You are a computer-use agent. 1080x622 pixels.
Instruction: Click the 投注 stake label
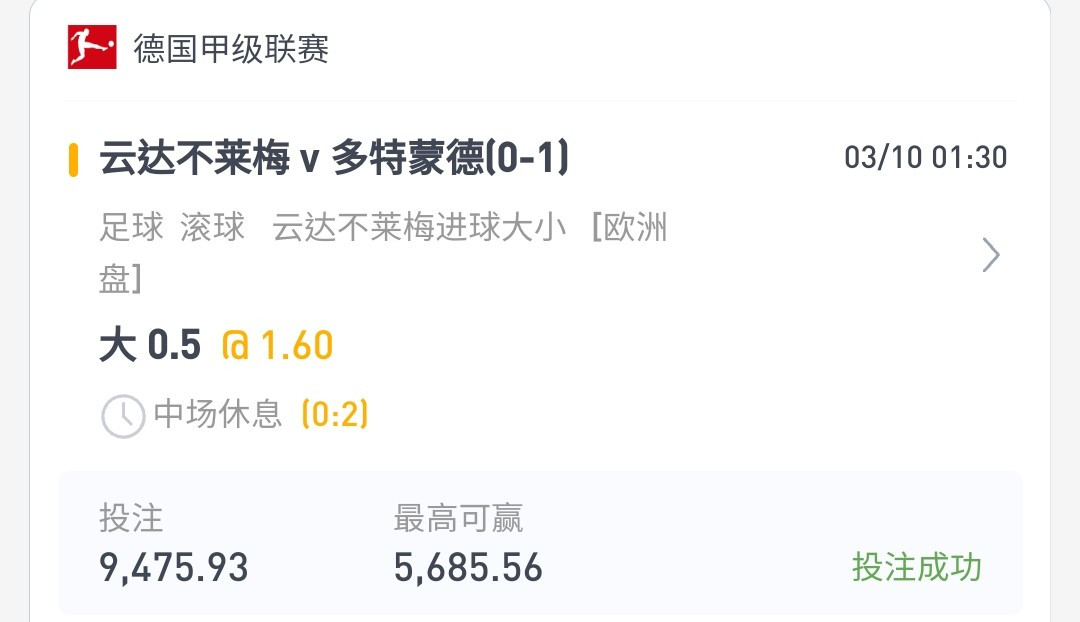(131, 518)
